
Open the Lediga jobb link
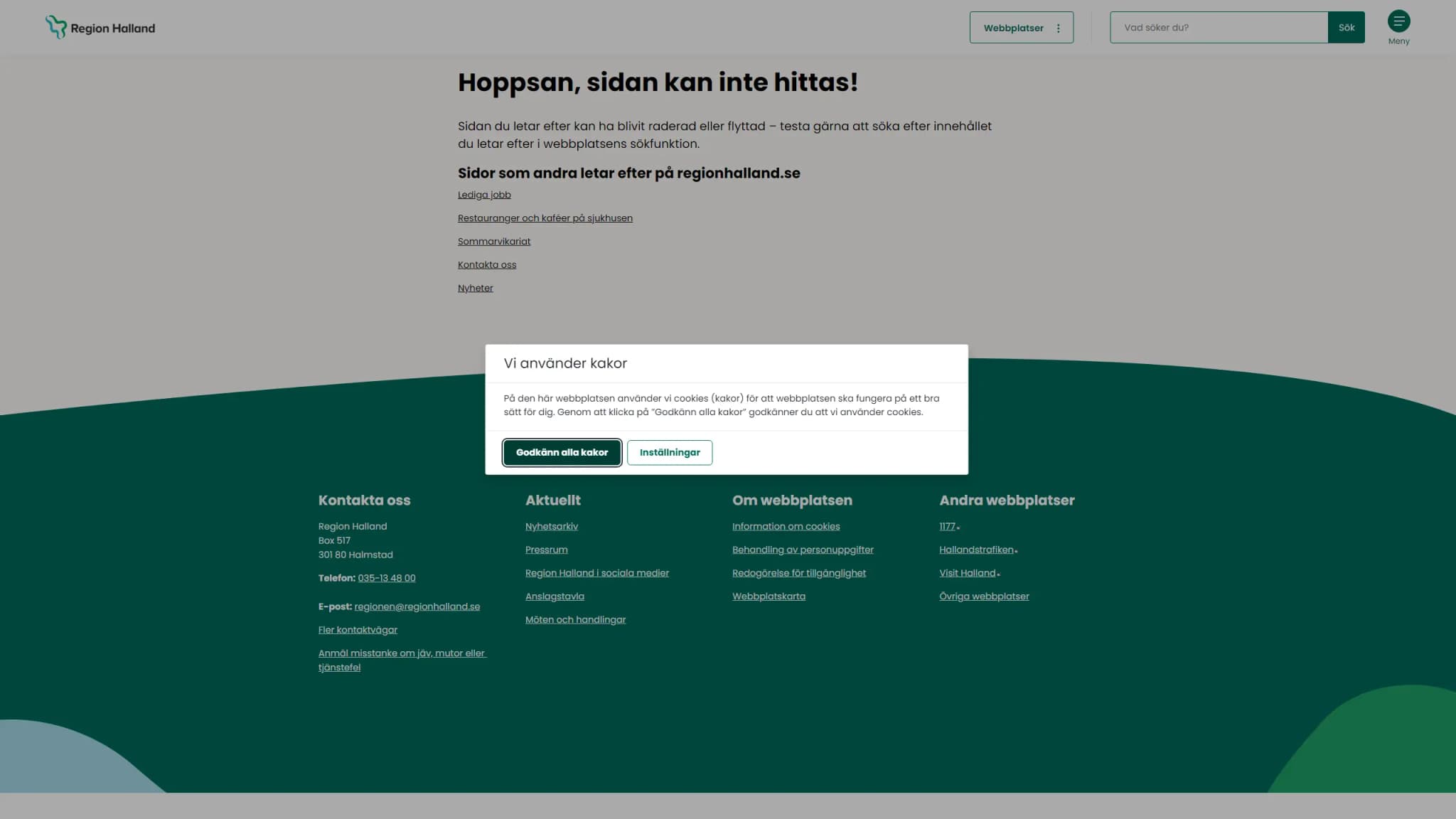(x=484, y=195)
